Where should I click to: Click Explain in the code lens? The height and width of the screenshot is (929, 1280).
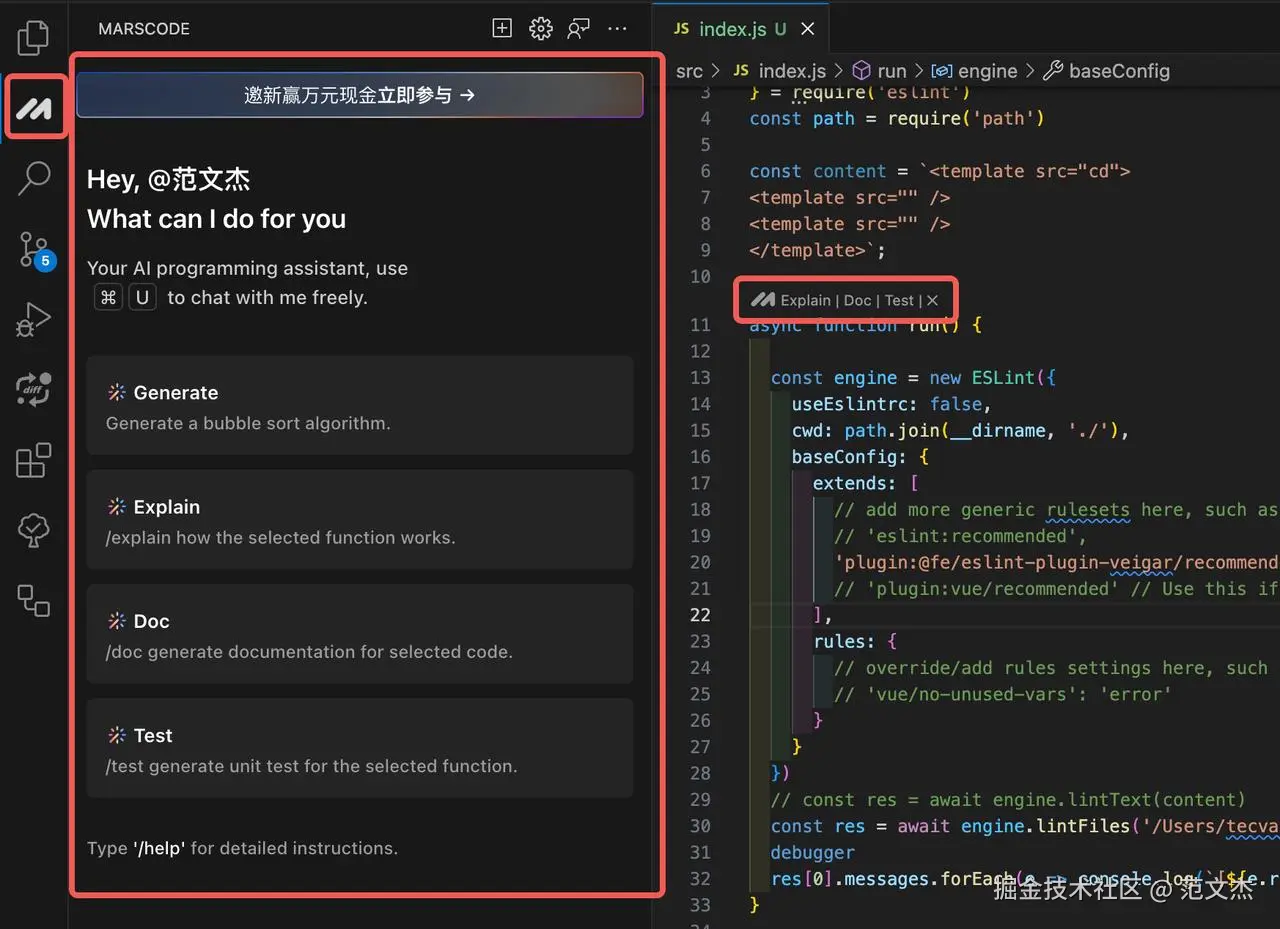pos(805,300)
